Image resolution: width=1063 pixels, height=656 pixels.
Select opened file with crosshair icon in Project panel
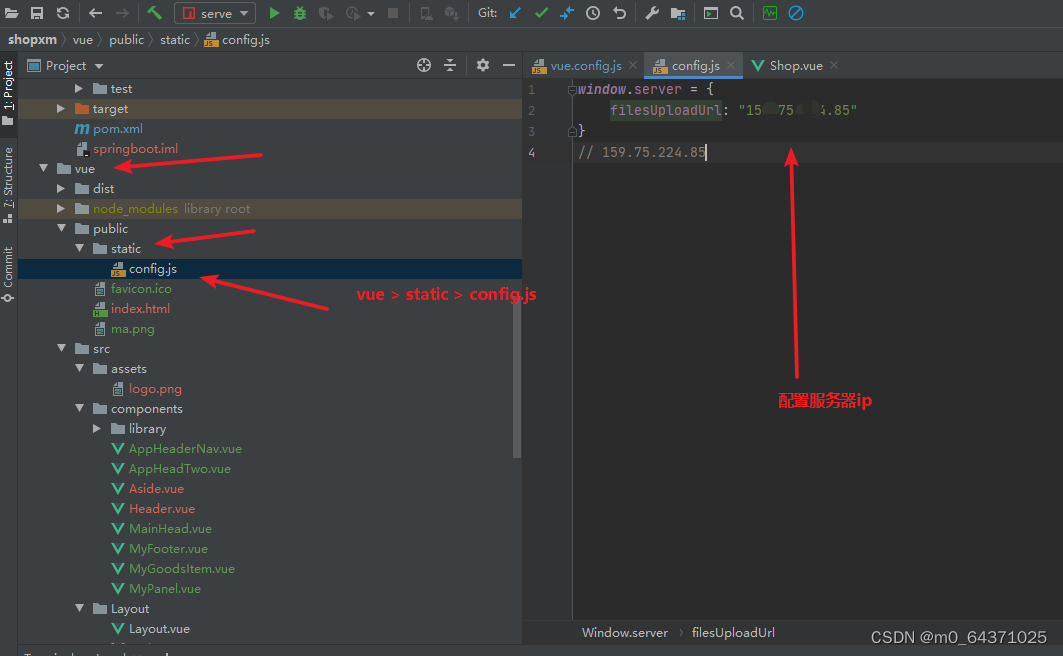pos(423,64)
